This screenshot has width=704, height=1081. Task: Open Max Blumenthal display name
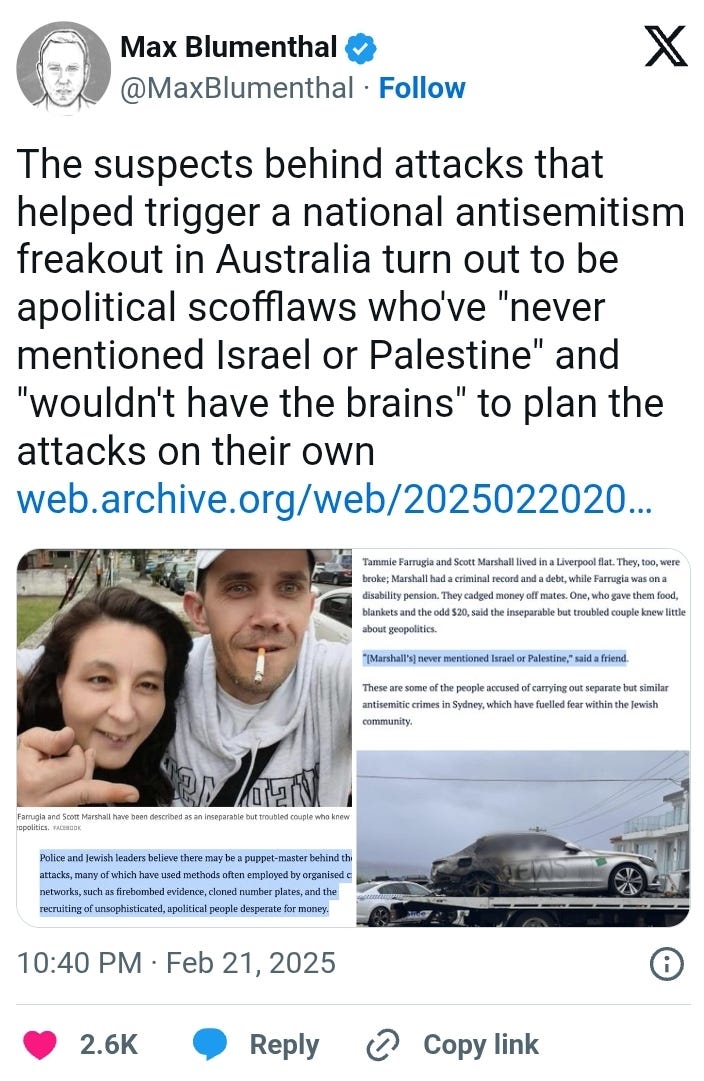(228, 48)
